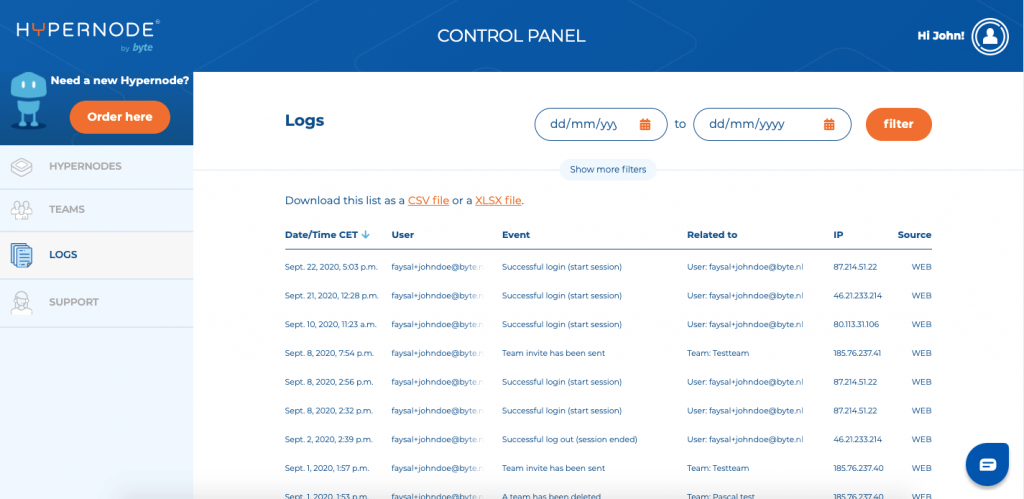
Task: Click the Support agent icon in sidebar
Action: point(21,302)
